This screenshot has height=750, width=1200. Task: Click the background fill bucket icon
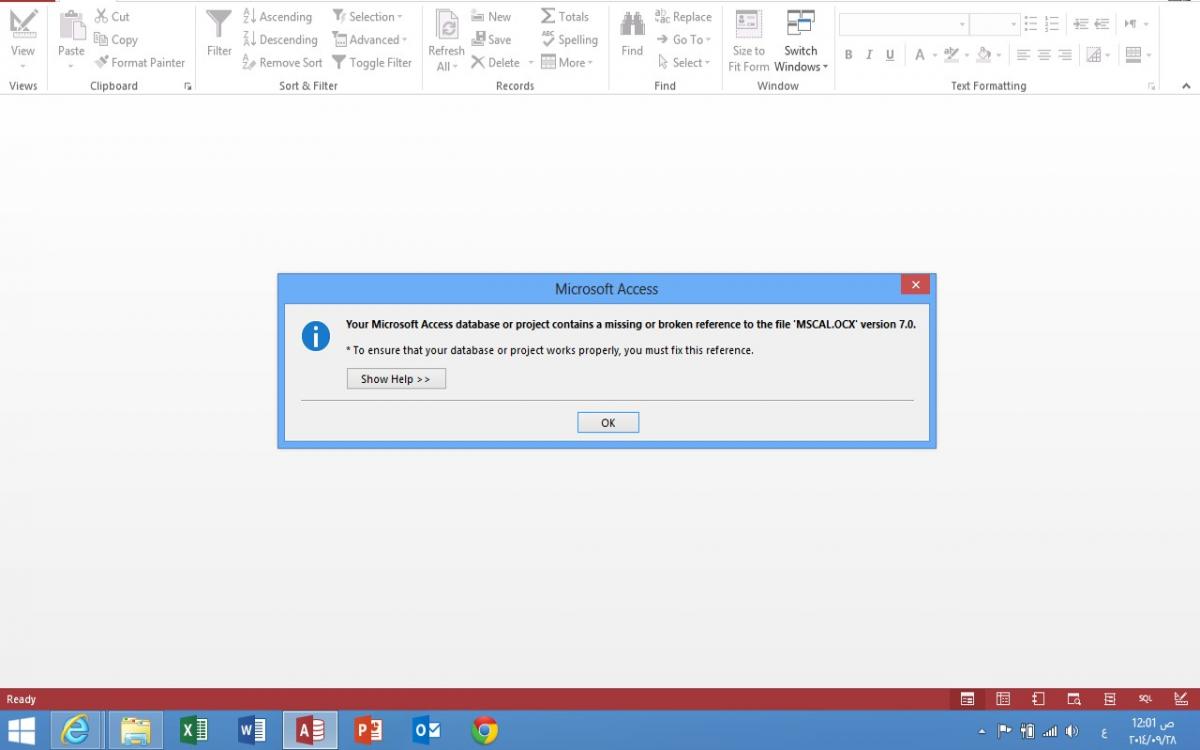click(x=984, y=55)
